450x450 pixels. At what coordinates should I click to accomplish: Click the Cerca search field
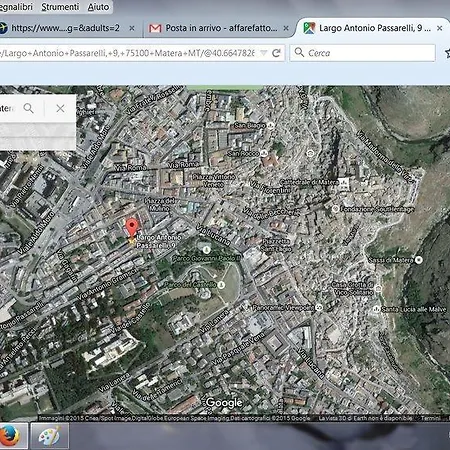(x=363, y=53)
